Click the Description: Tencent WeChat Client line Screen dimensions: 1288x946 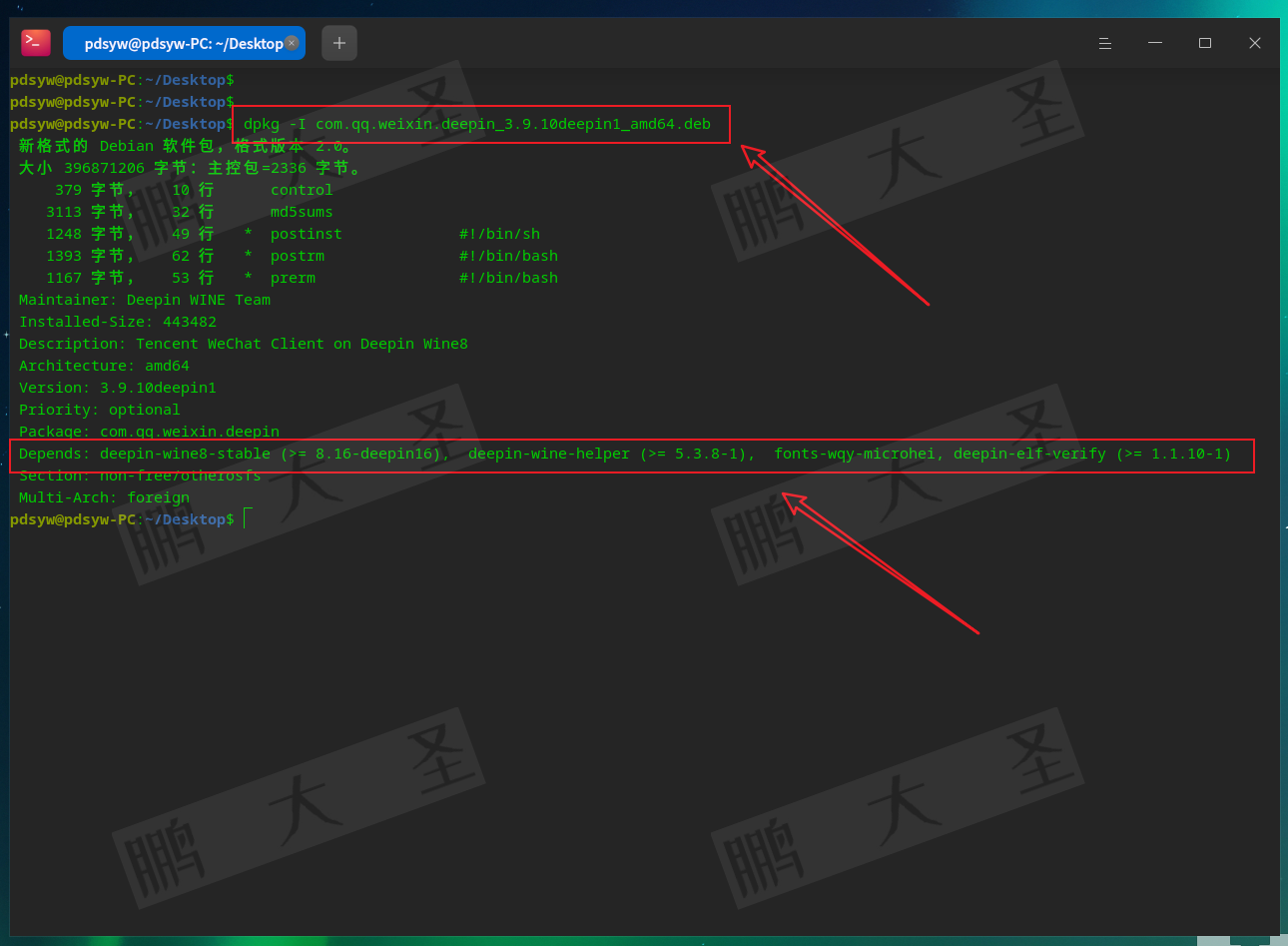click(x=243, y=344)
